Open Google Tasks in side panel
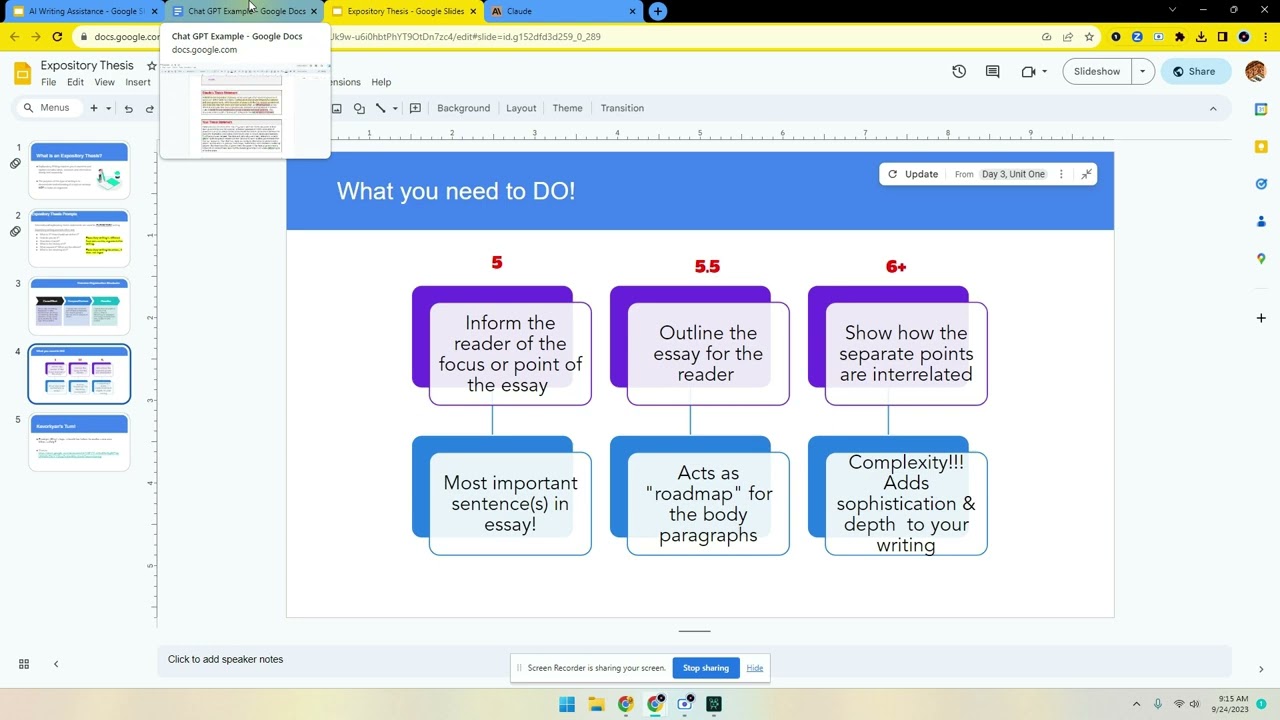 click(x=1261, y=184)
